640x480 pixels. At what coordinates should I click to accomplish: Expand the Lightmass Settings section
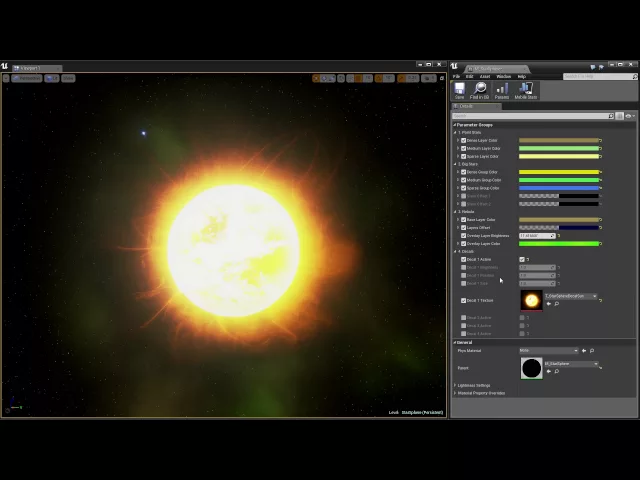[455, 385]
